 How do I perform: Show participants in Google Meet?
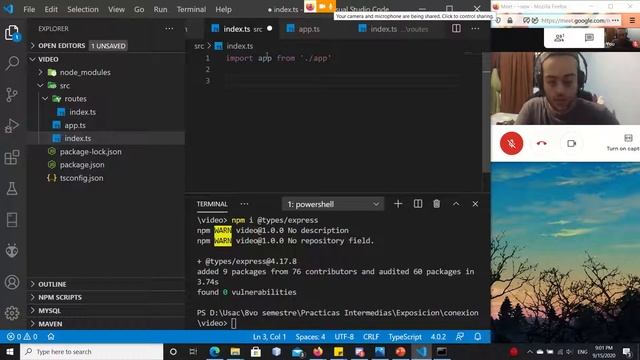pyautogui.click(x=559, y=38)
